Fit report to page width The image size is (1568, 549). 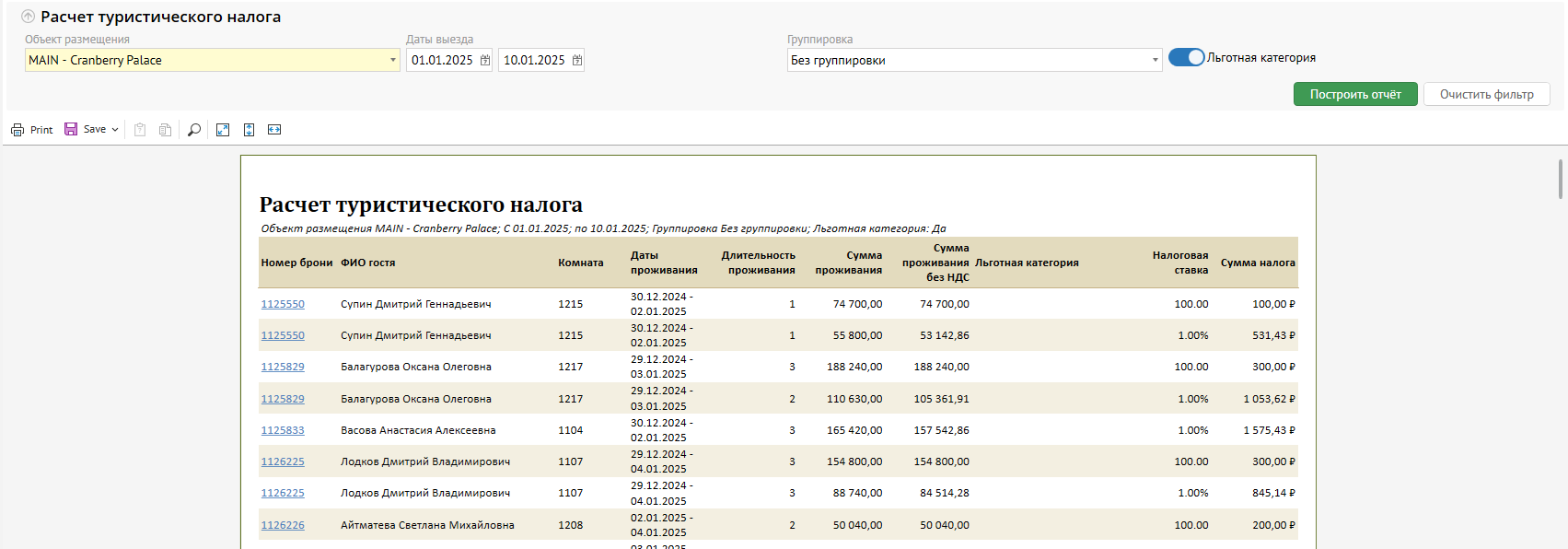click(274, 130)
